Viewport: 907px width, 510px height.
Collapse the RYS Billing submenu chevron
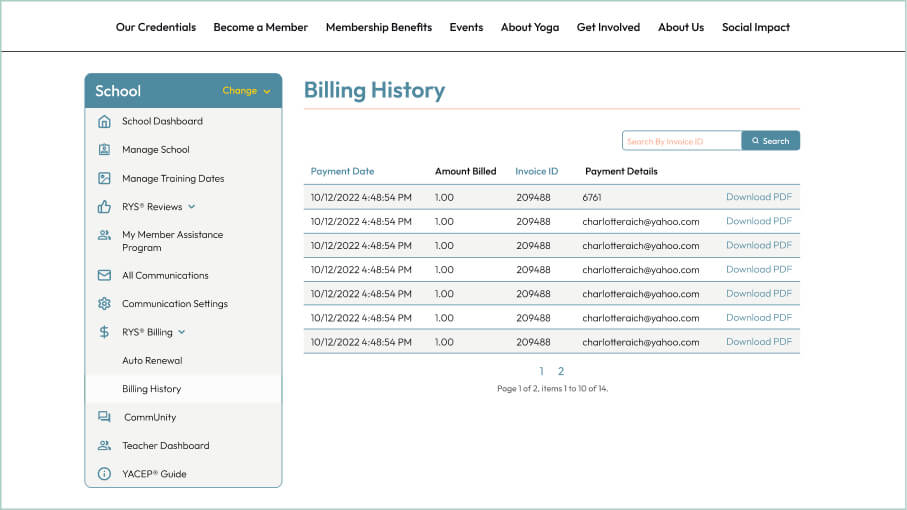(x=182, y=332)
